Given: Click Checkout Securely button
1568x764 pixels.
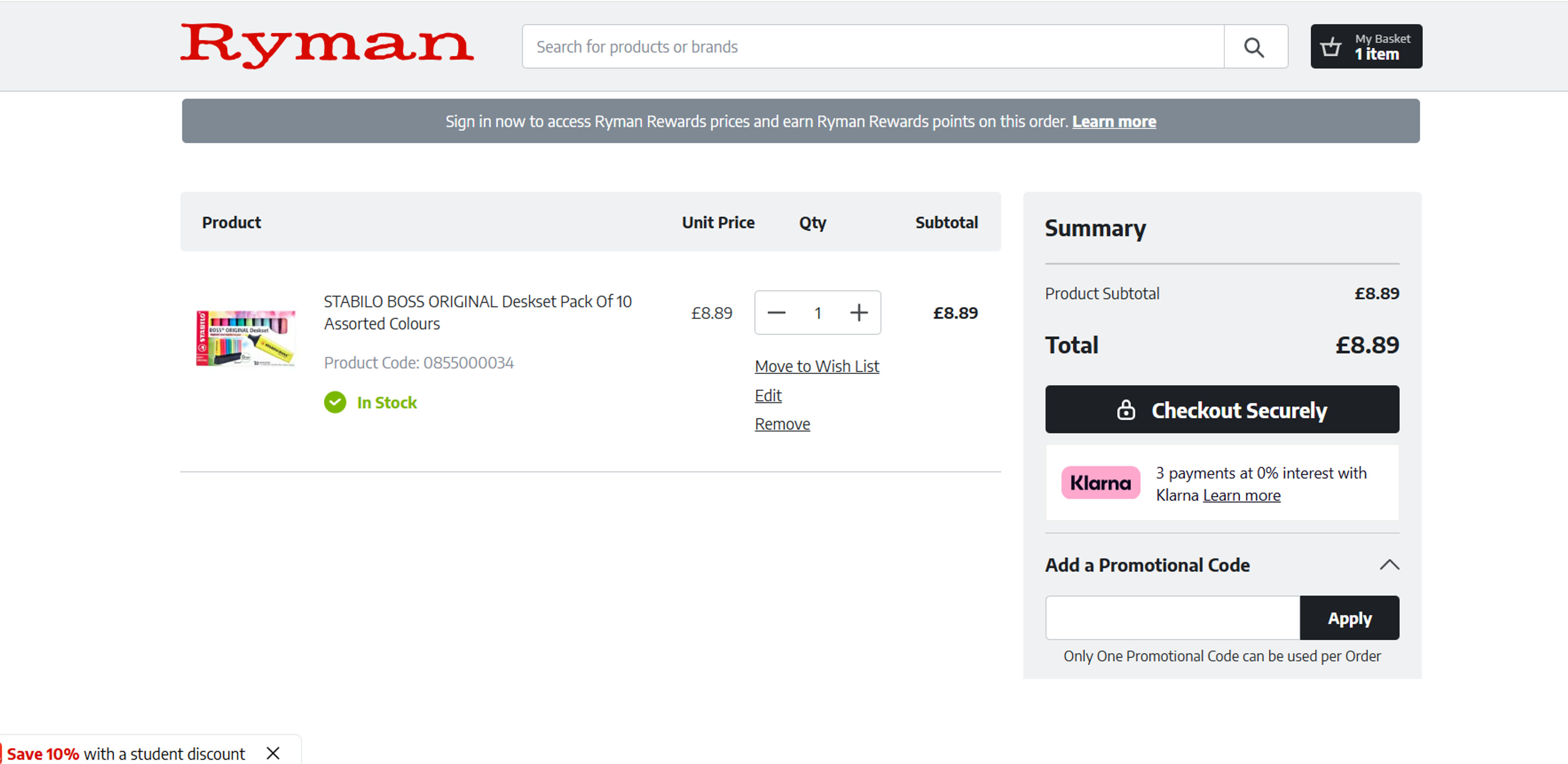Looking at the screenshot, I should pos(1222,409).
